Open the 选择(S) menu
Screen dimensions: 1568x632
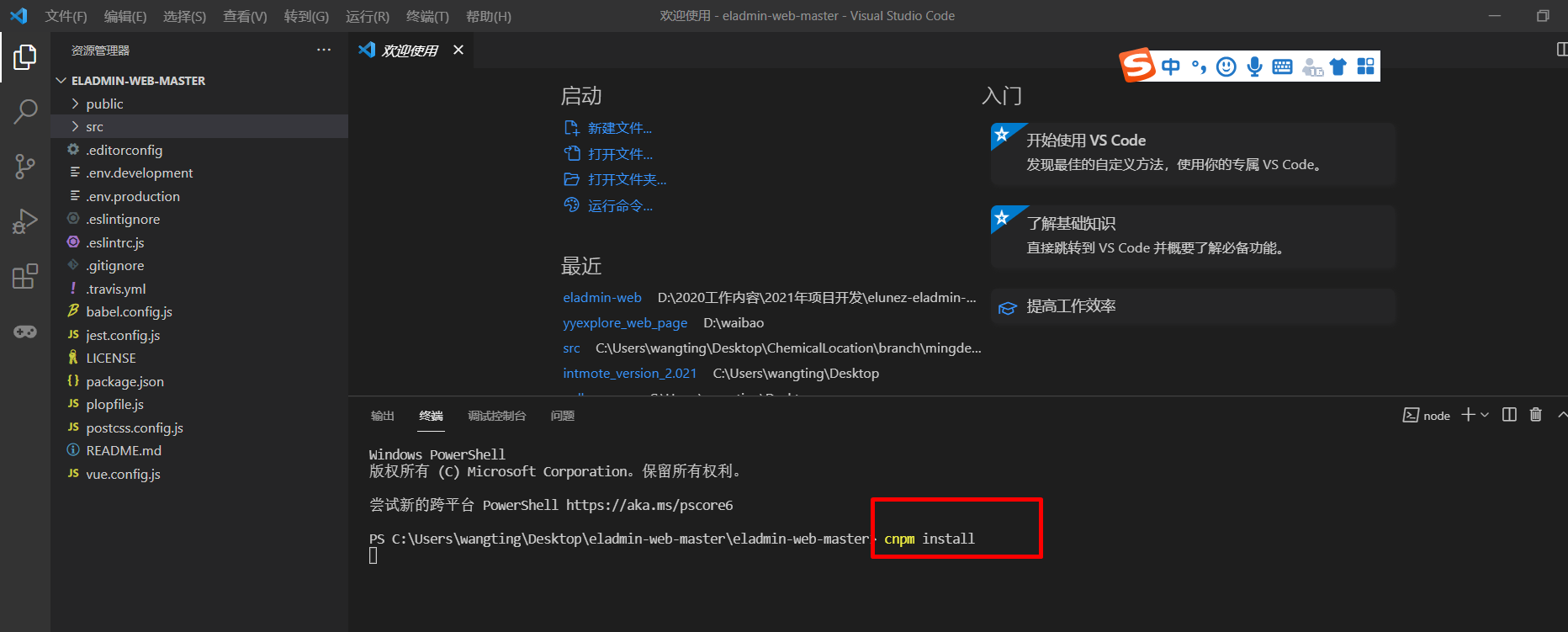point(184,16)
